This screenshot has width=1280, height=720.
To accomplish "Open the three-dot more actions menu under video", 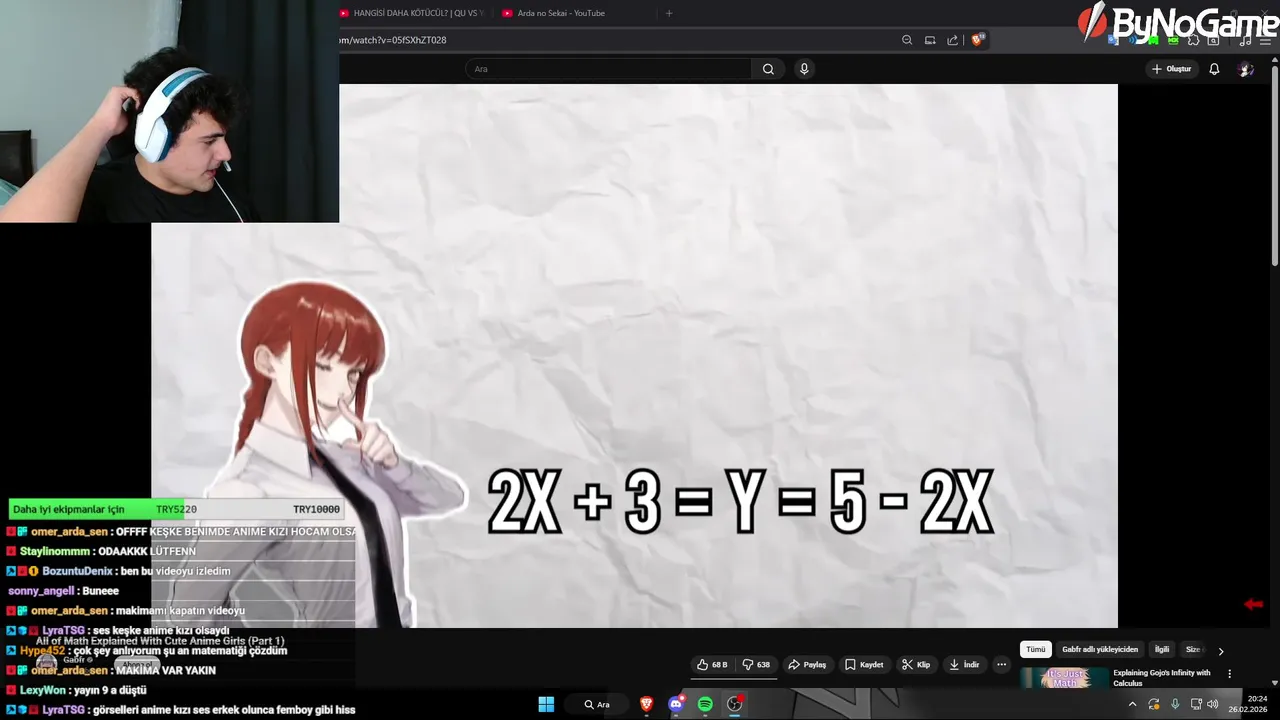I will tap(1001, 664).
